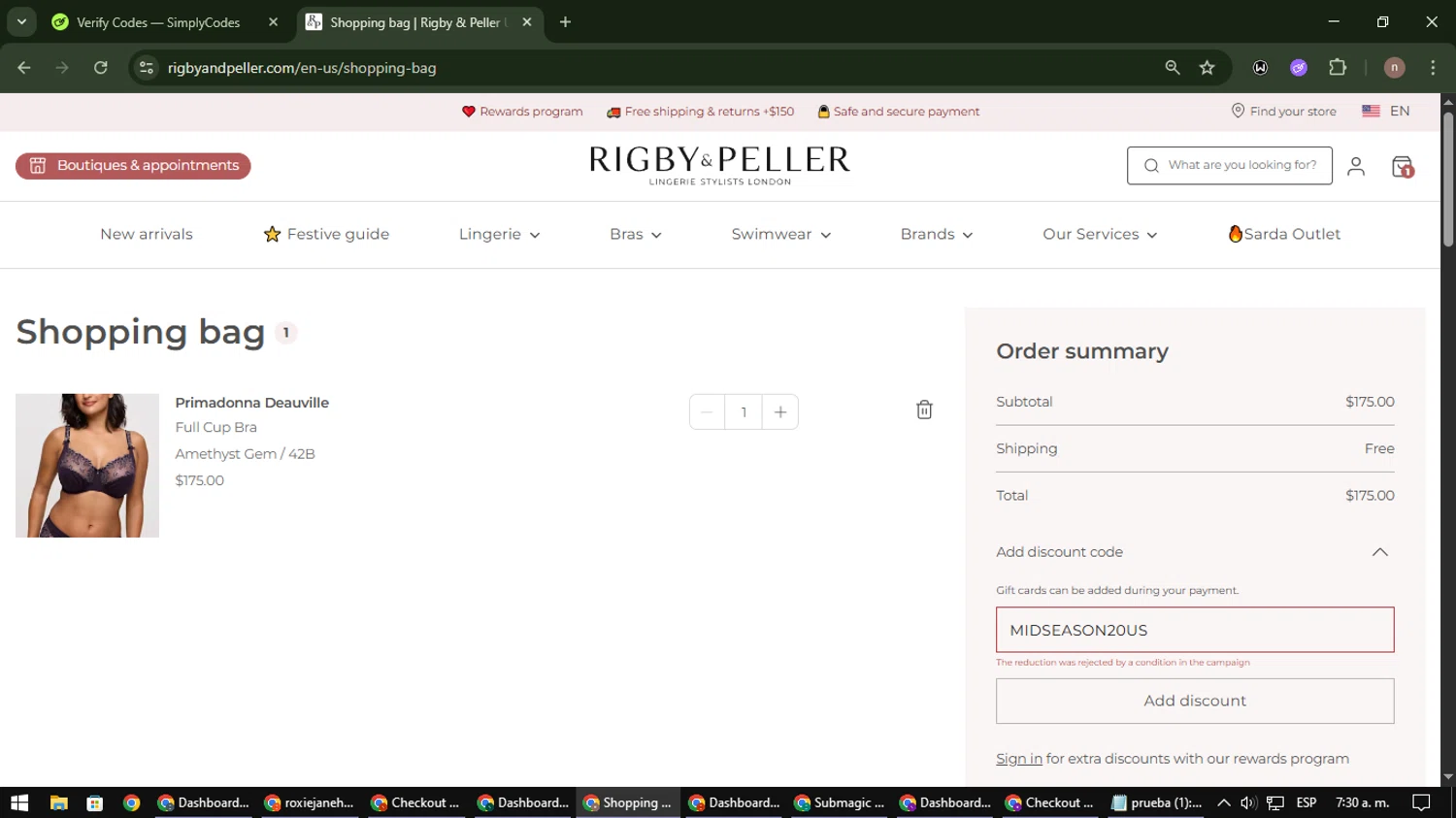Open the EN language selector
The height and width of the screenshot is (818, 1456).
(x=1386, y=112)
